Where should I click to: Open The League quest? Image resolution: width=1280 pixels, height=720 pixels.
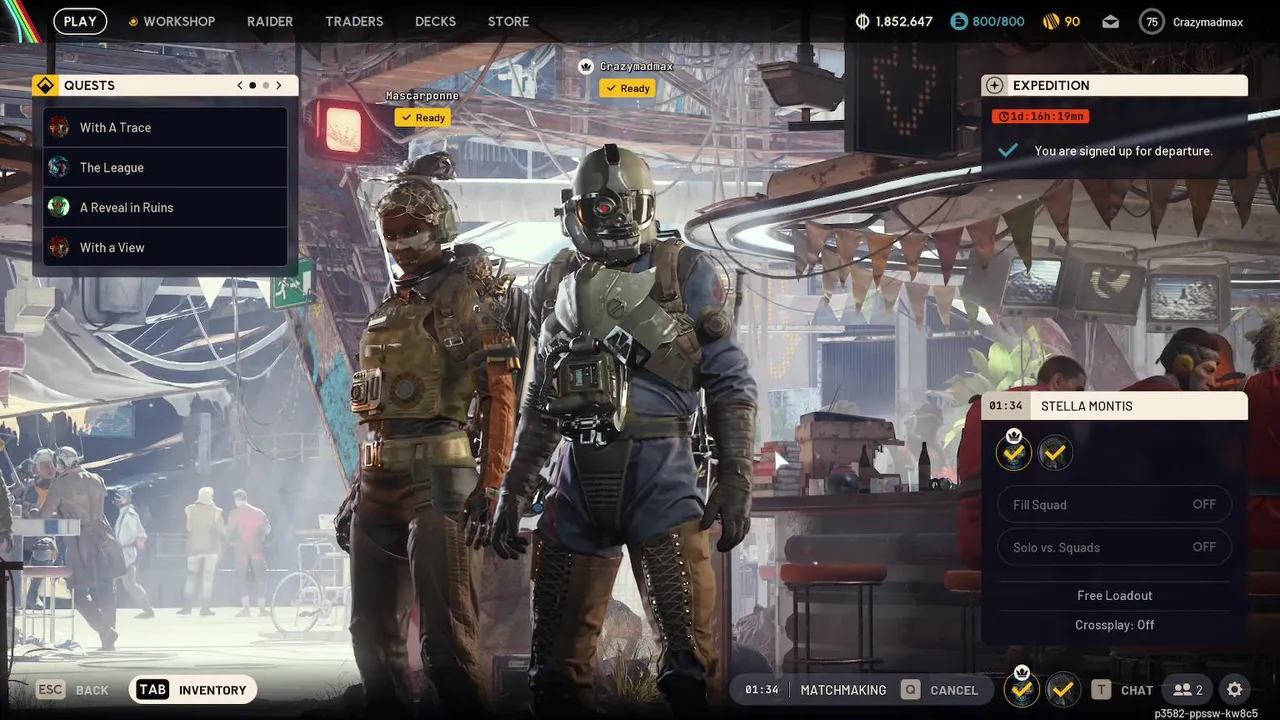pos(165,167)
